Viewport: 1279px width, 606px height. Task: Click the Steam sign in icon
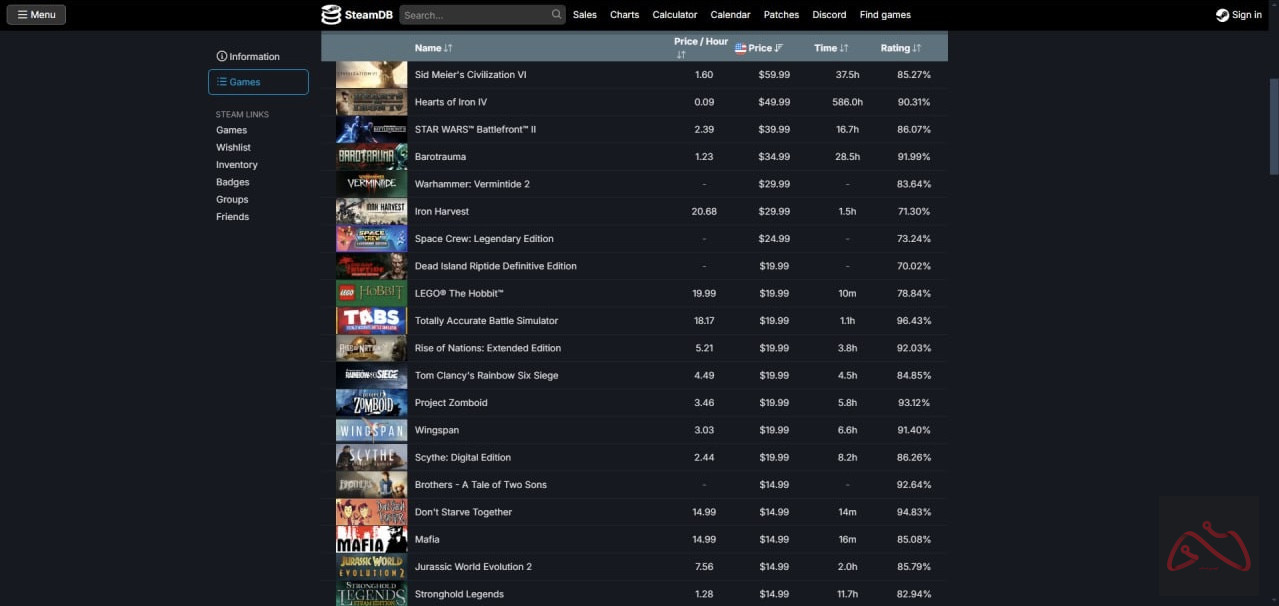[1222, 15]
